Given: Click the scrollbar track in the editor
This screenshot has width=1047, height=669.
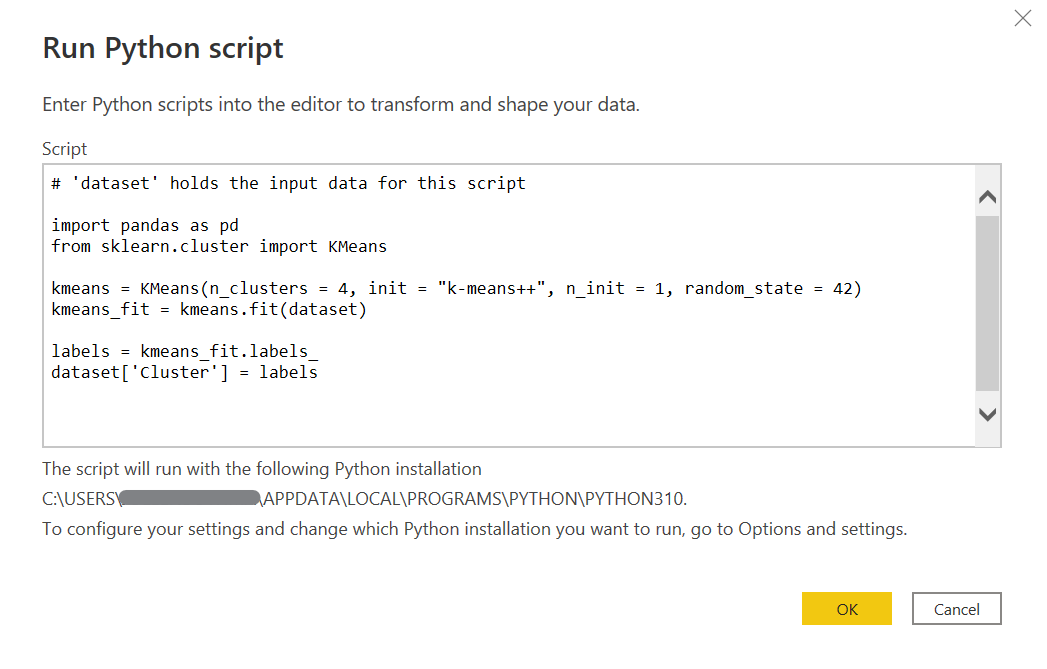Looking at the screenshot, I should 987,300.
